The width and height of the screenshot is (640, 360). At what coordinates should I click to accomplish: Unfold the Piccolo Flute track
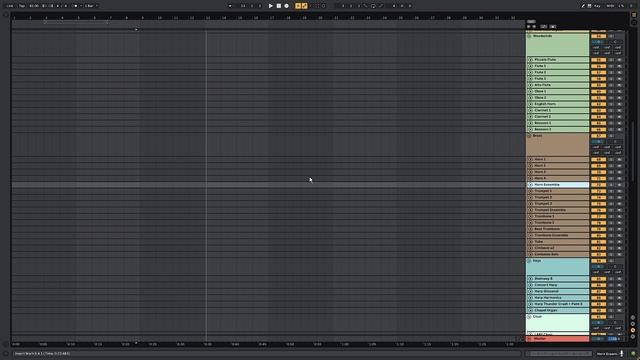(x=531, y=60)
